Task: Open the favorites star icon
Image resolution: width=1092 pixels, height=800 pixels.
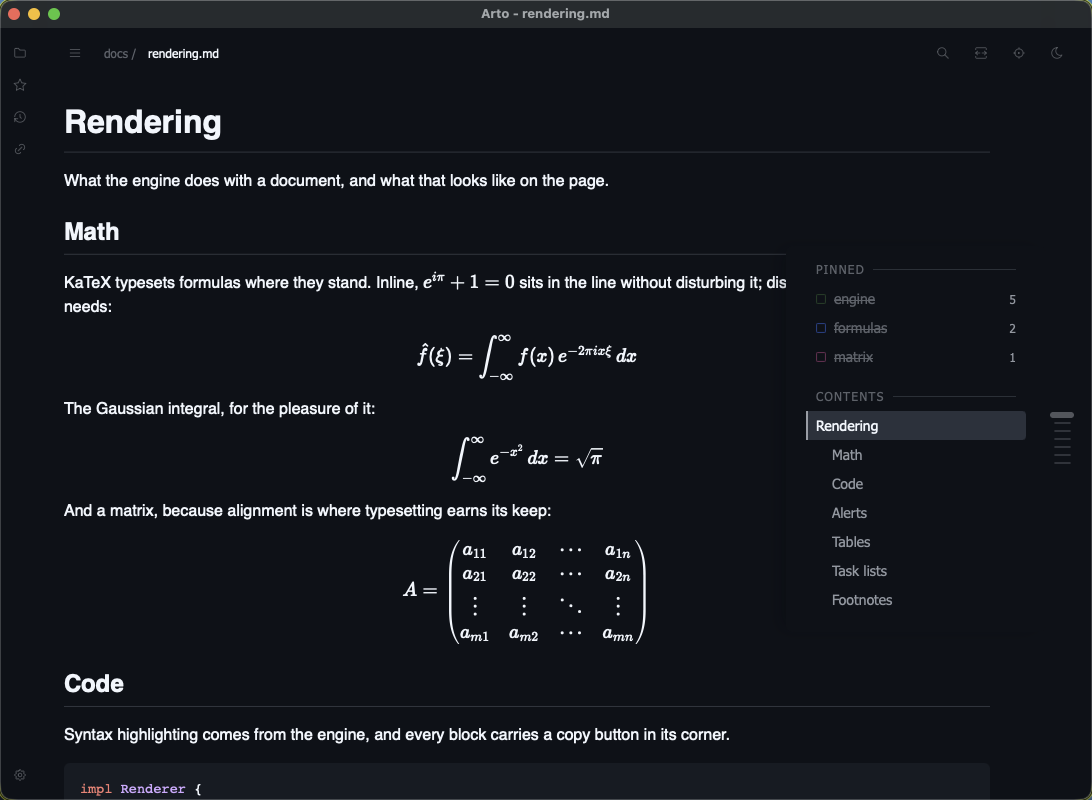Action: [x=20, y=85]
